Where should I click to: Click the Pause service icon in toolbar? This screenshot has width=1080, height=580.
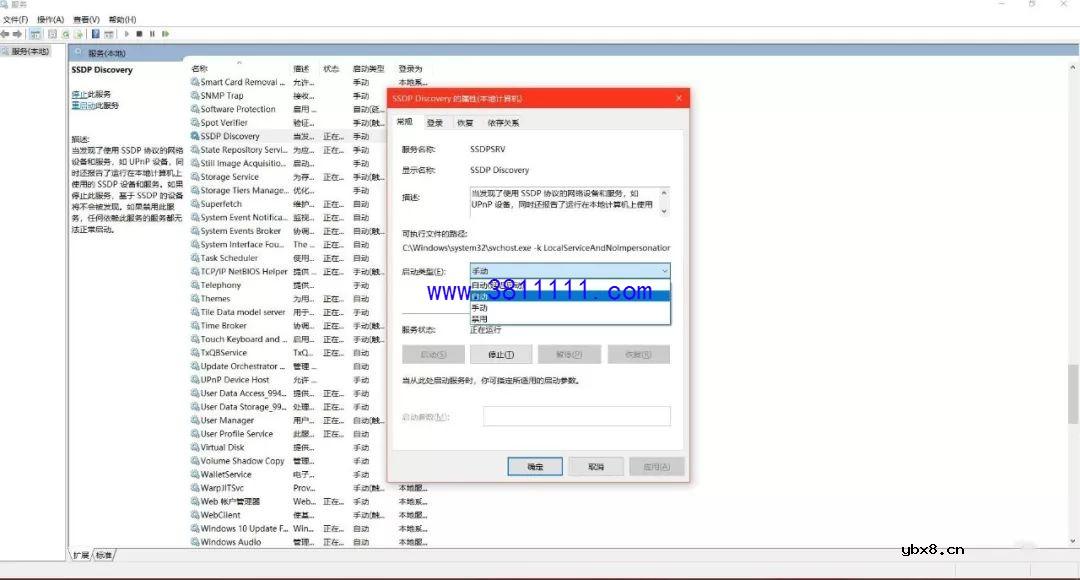pyautogui.click(x=153, y=33)
